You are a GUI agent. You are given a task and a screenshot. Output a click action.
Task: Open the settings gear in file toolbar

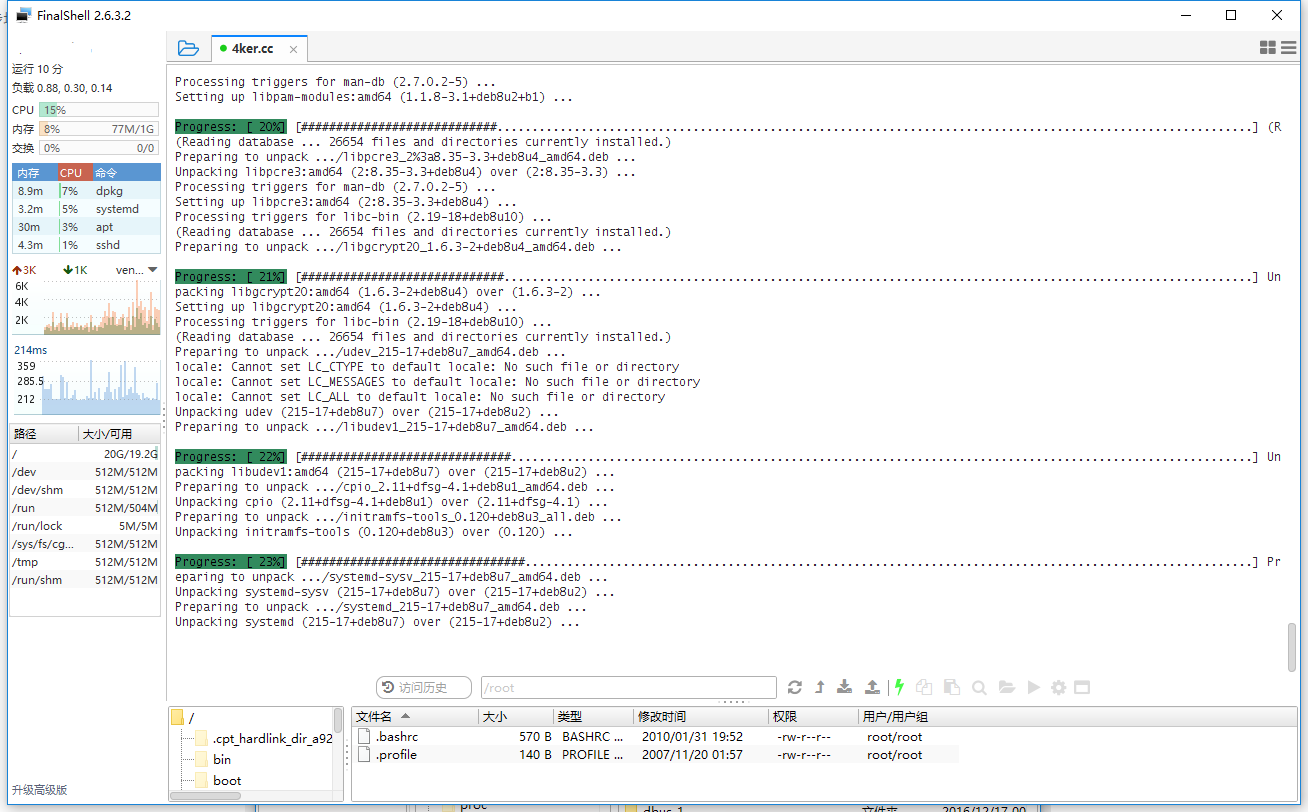point(1058,687)
